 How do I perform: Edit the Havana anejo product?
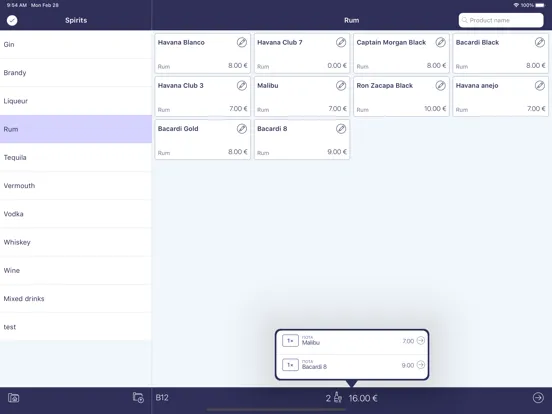click(x=540, y=86)
